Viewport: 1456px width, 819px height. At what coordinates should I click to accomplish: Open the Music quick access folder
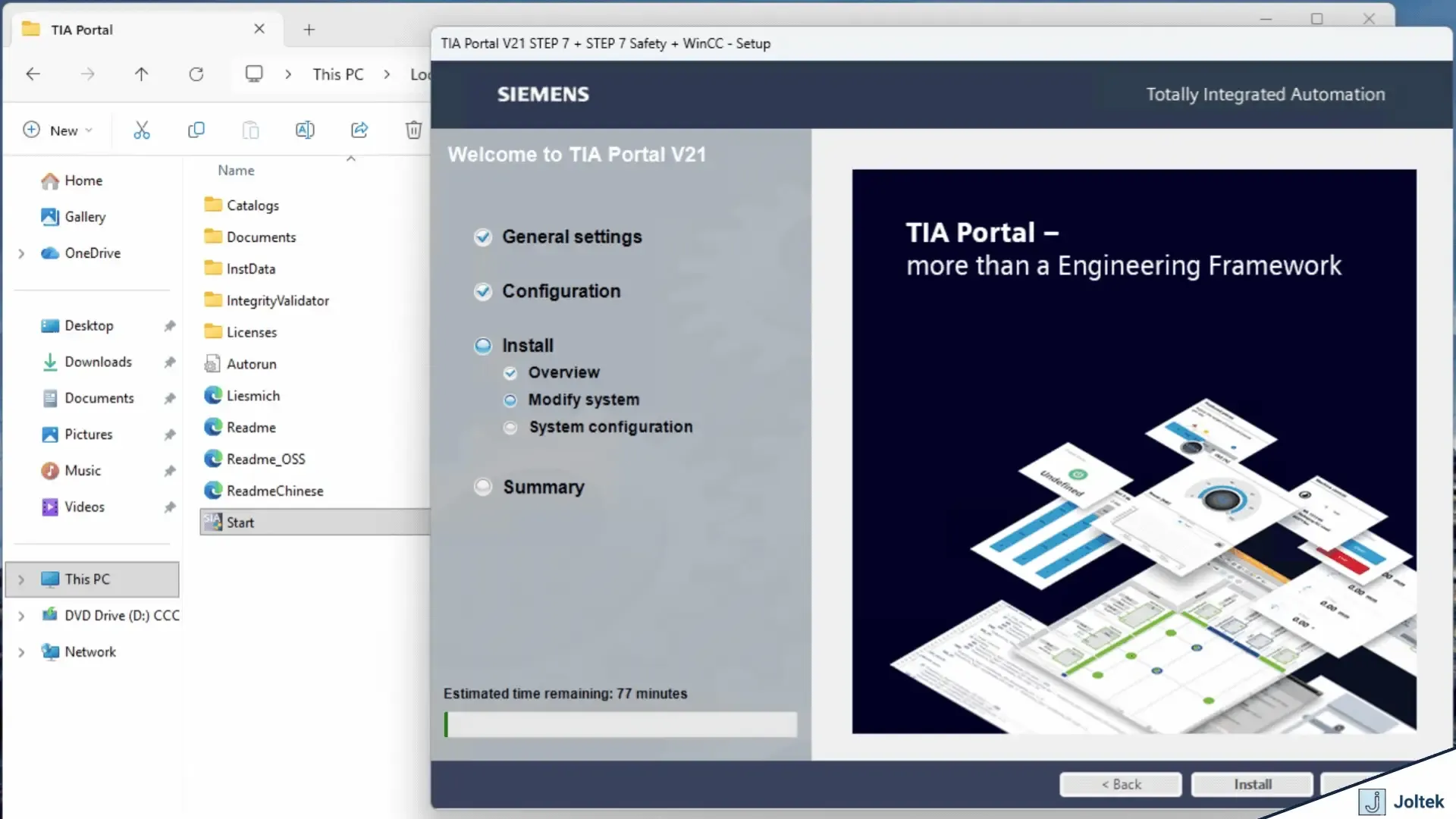coord(71,471)
